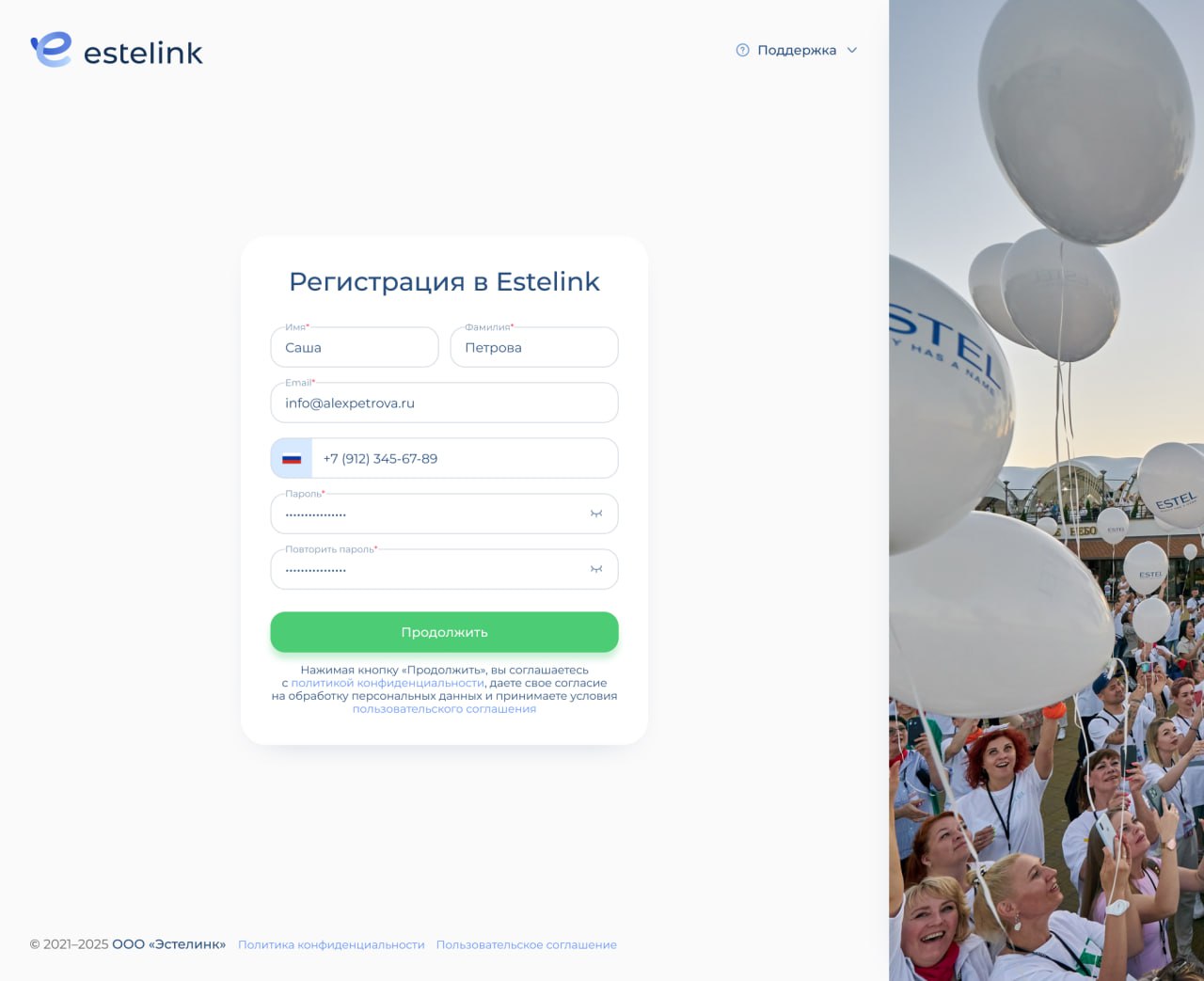Click the question mark support icon
1204x981 pixels.
point(742,50)
